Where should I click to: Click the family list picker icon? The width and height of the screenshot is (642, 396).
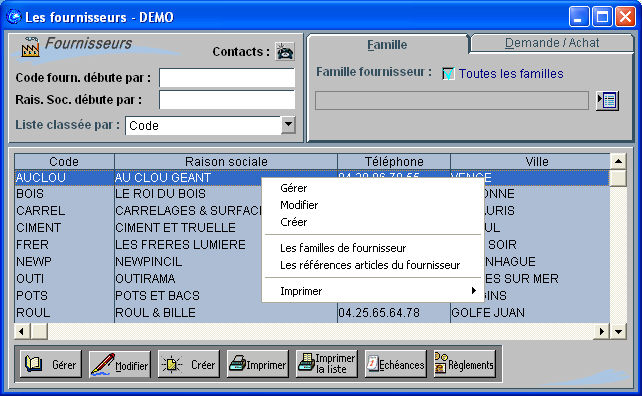pos(607,101)
